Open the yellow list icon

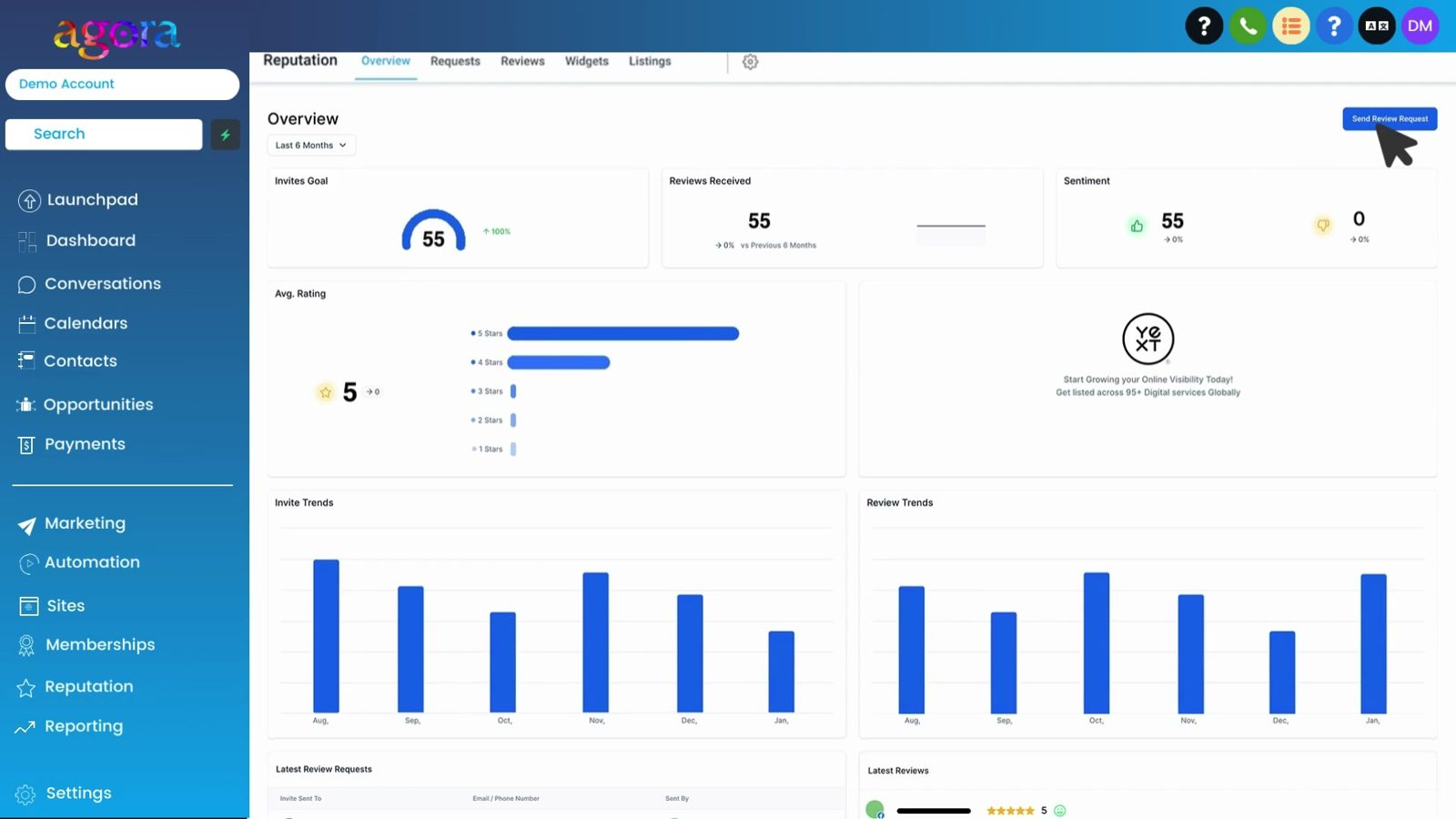[x=1290, y=26]
